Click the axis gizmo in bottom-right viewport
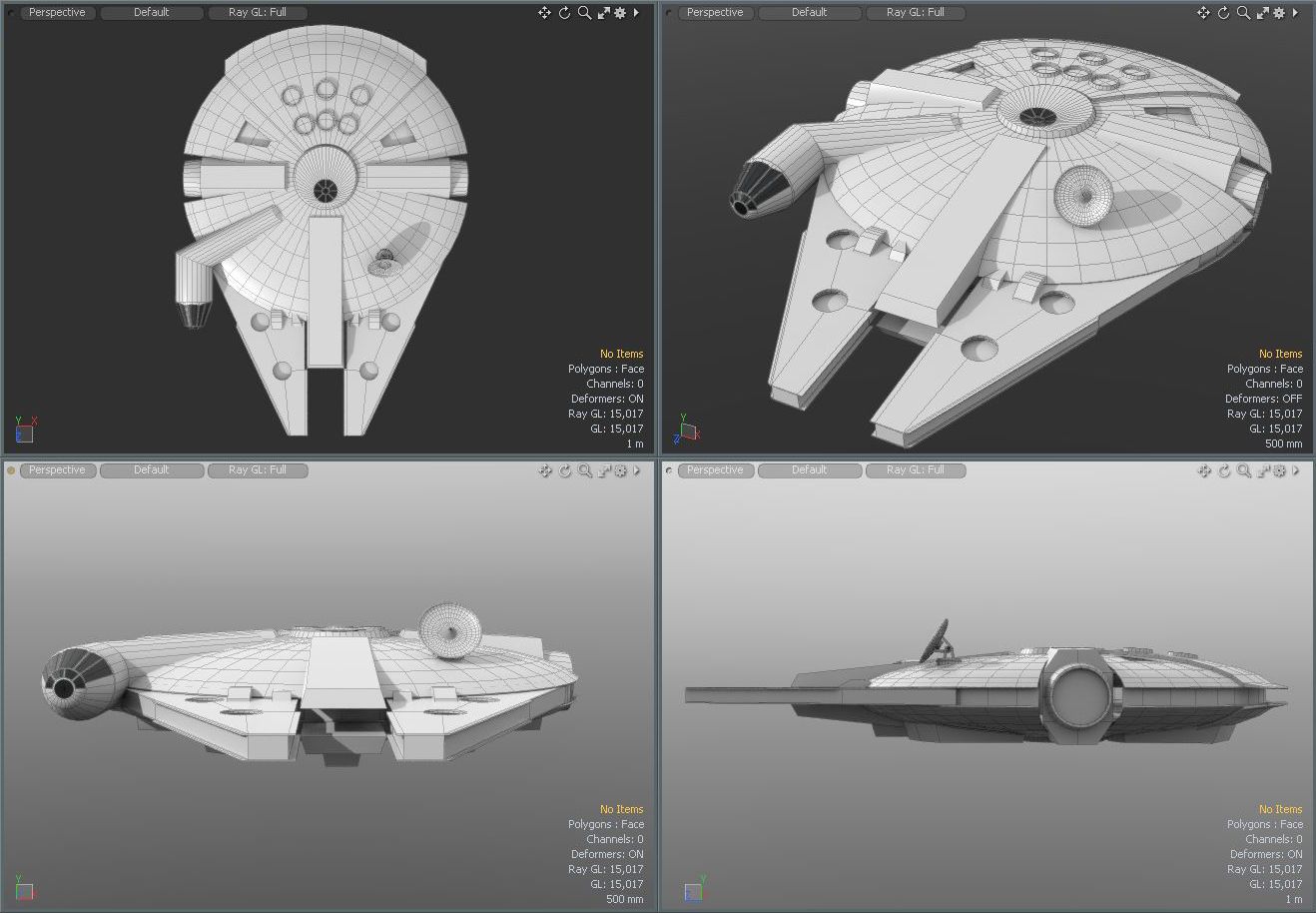The width and height of the screenshot is (1316, 913). pos(694,889)
